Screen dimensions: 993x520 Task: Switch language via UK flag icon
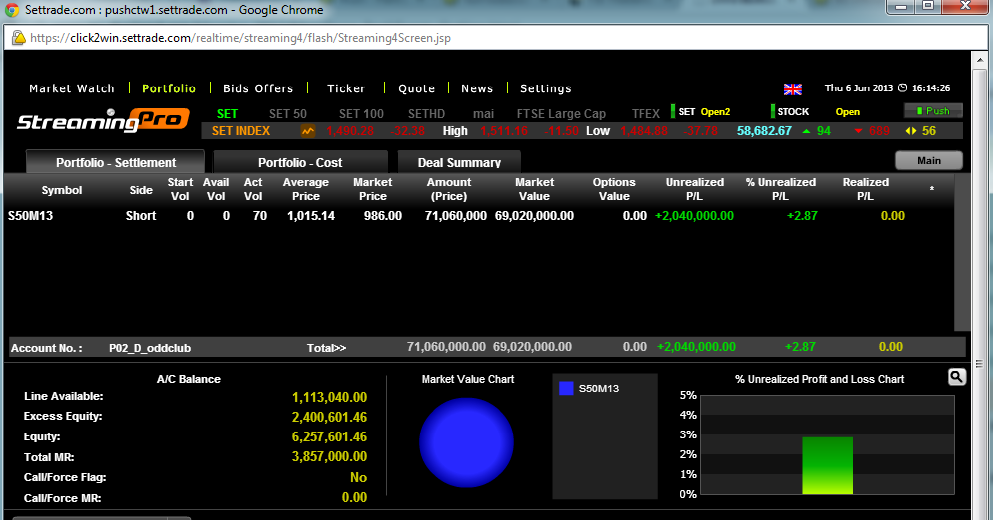click(x=792, y=89)
